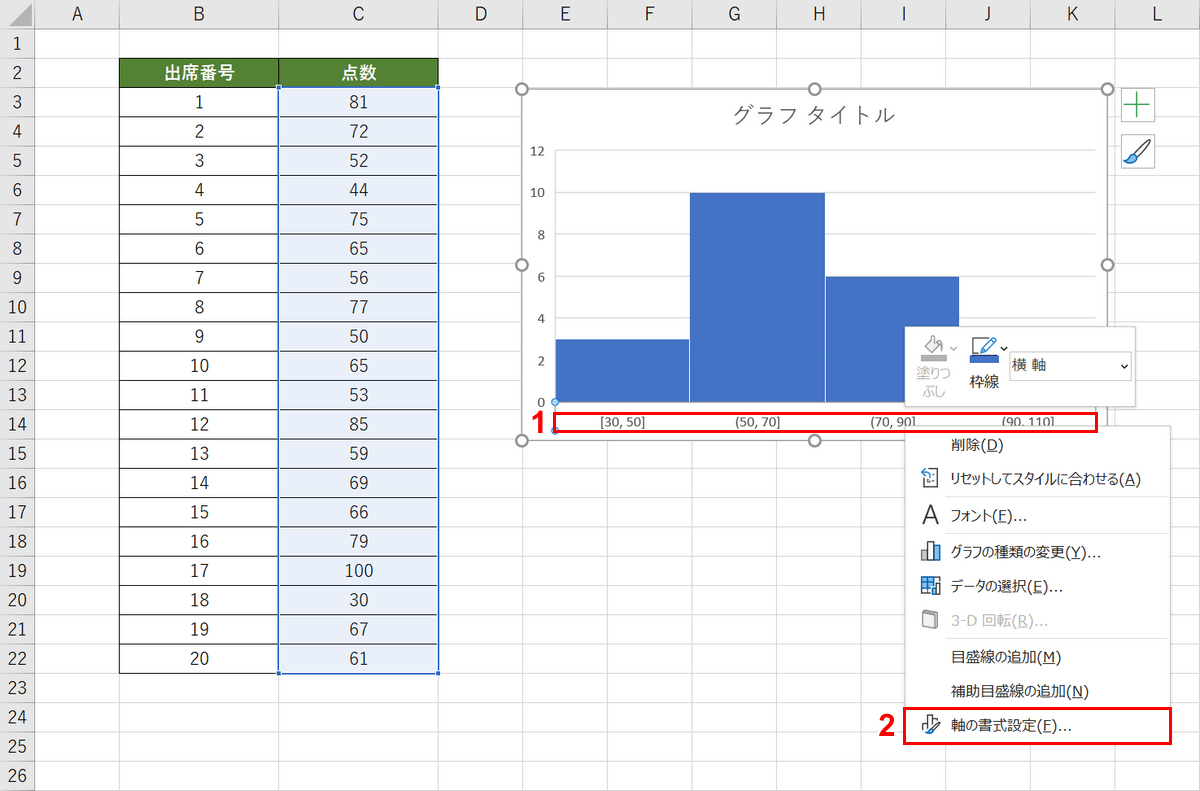Select row 10 header
Image resolution: width=1200 pixels, height=791 pixels.
tap(17, 307)
